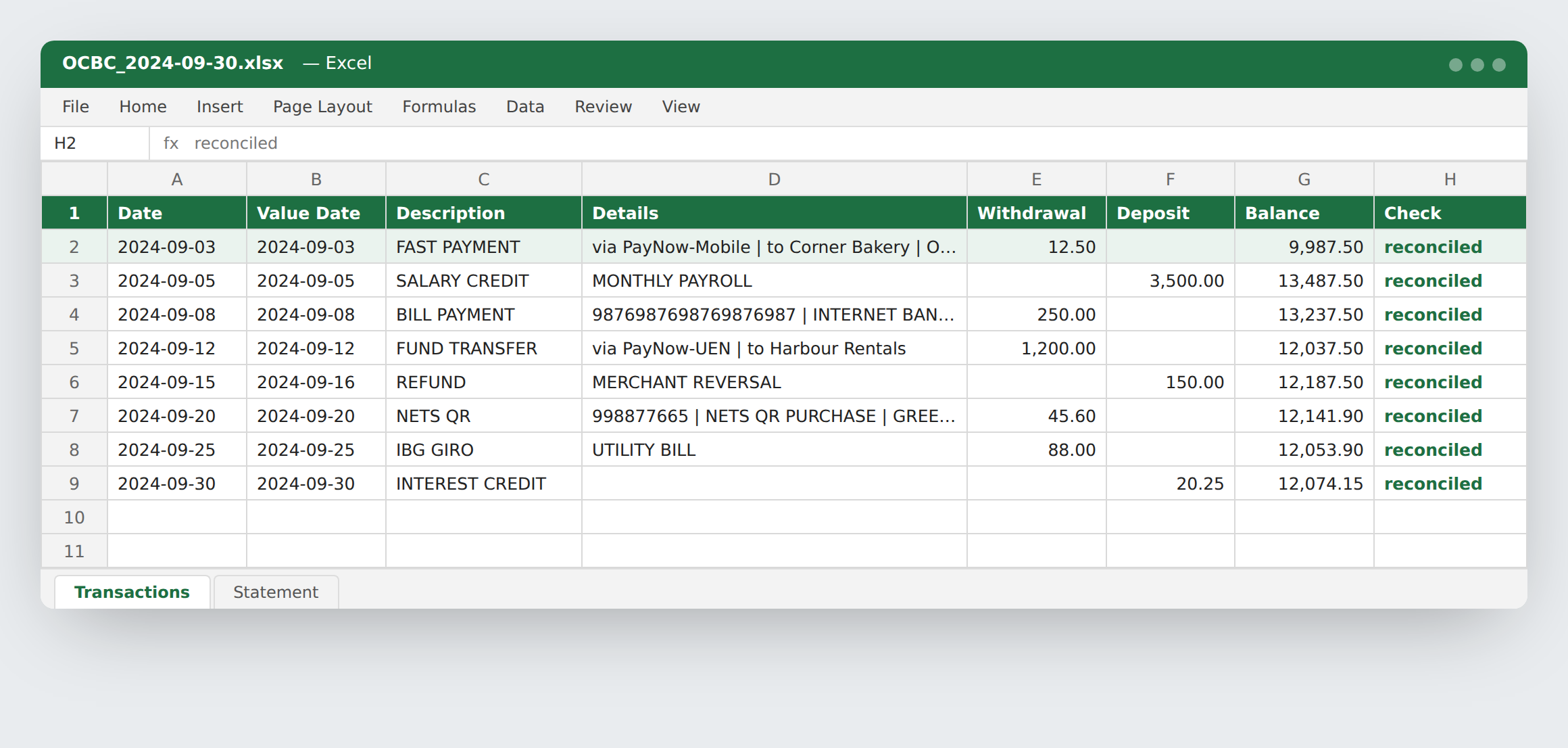This screenshot has width=1568, height=748.
Task: Select the FUND TRANSFER description cell
Action: click(x=484, y=348)
